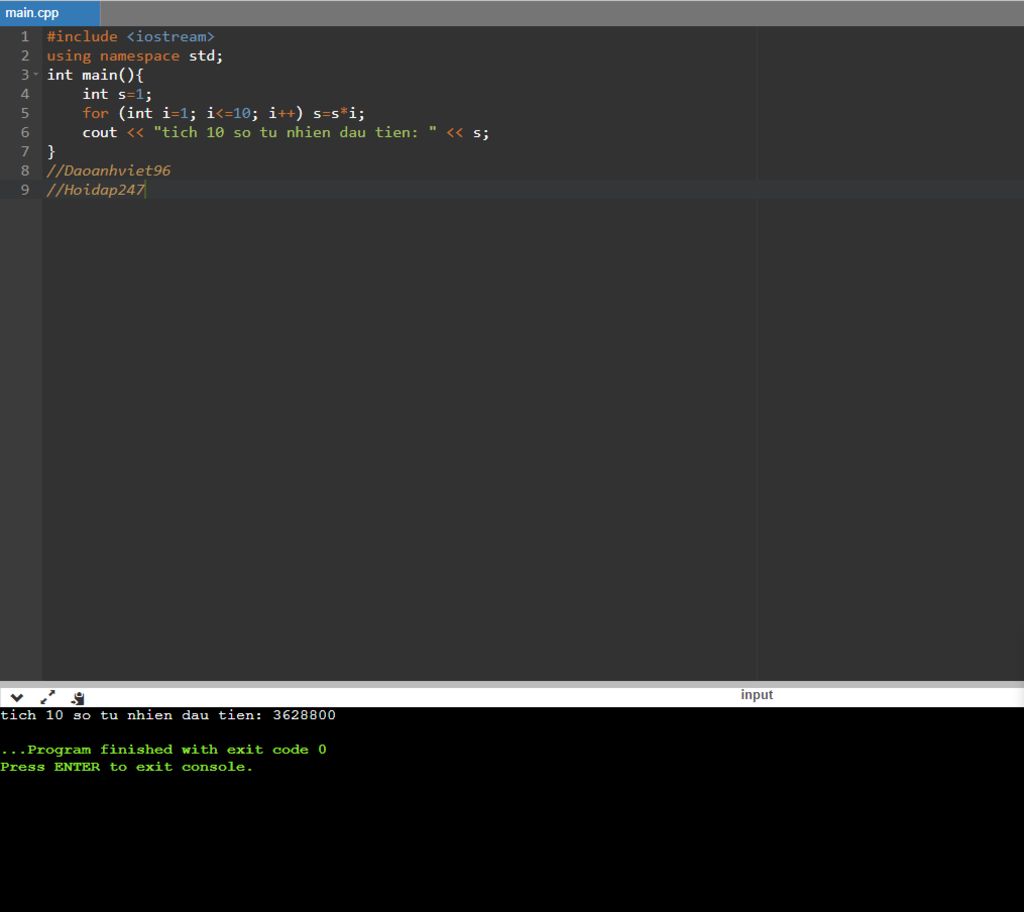Viewport: 1024px width, 912px height.
Task: Expand the console panel to fullscreen
Action: (48, 698)
